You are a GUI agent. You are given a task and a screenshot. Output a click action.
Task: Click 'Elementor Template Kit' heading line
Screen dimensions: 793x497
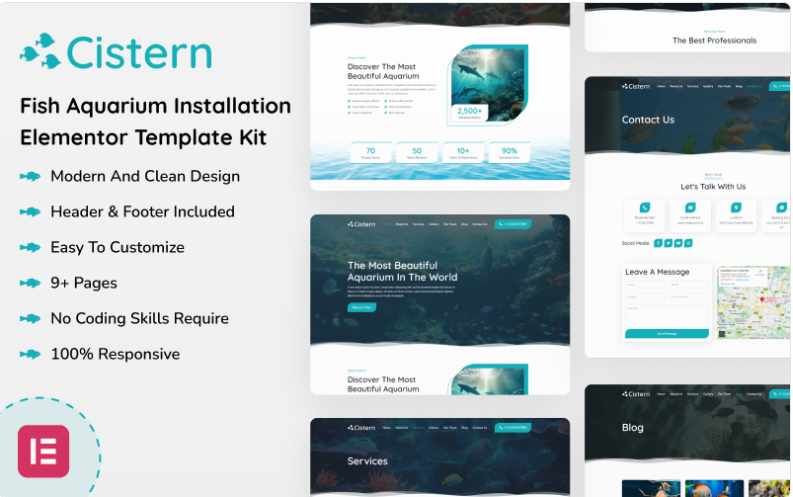click(143, 138)
